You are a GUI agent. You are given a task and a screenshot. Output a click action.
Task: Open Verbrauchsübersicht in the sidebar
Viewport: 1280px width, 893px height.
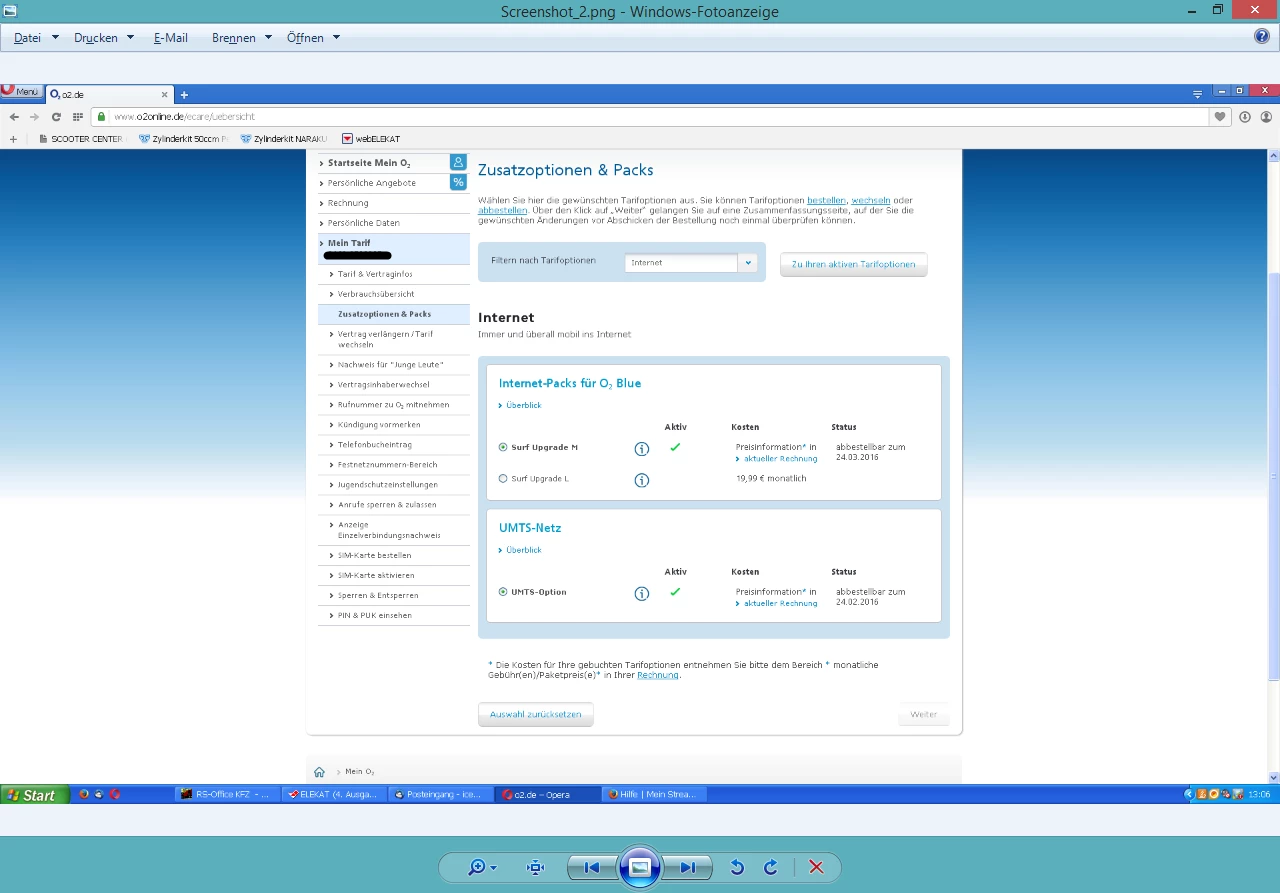click(376, 294)
